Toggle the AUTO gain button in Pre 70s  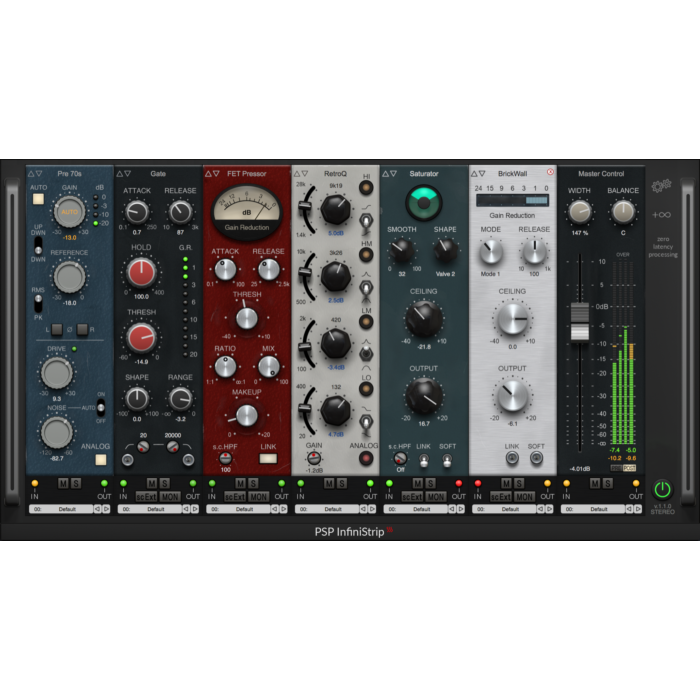(39, 198)
